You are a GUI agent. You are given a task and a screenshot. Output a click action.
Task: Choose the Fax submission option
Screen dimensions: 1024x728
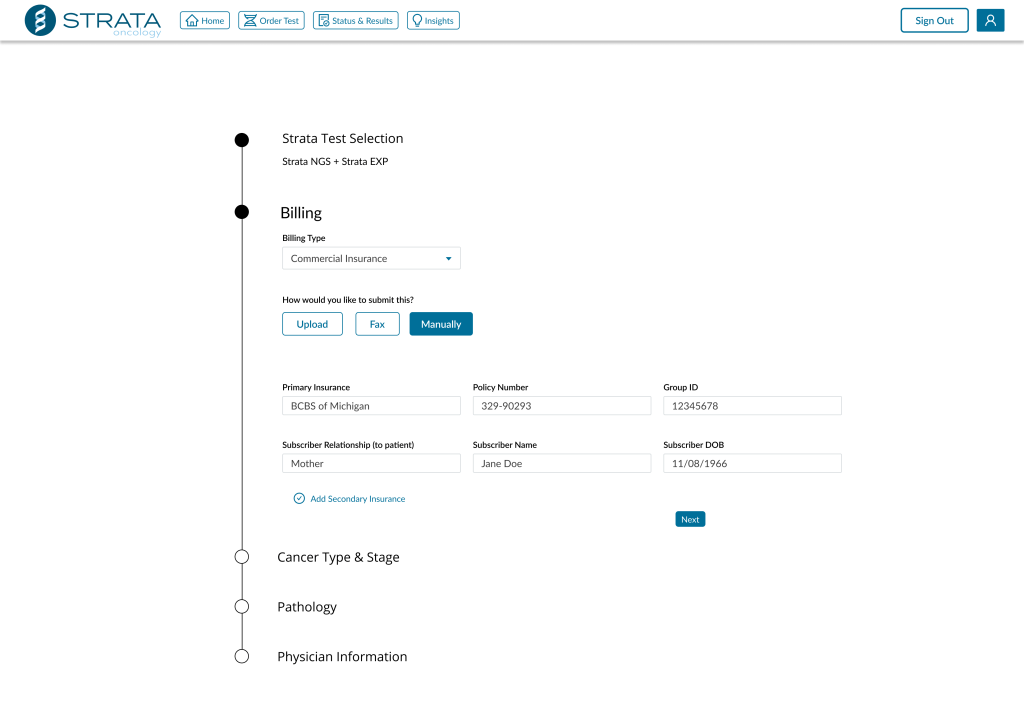pos(377,324)
